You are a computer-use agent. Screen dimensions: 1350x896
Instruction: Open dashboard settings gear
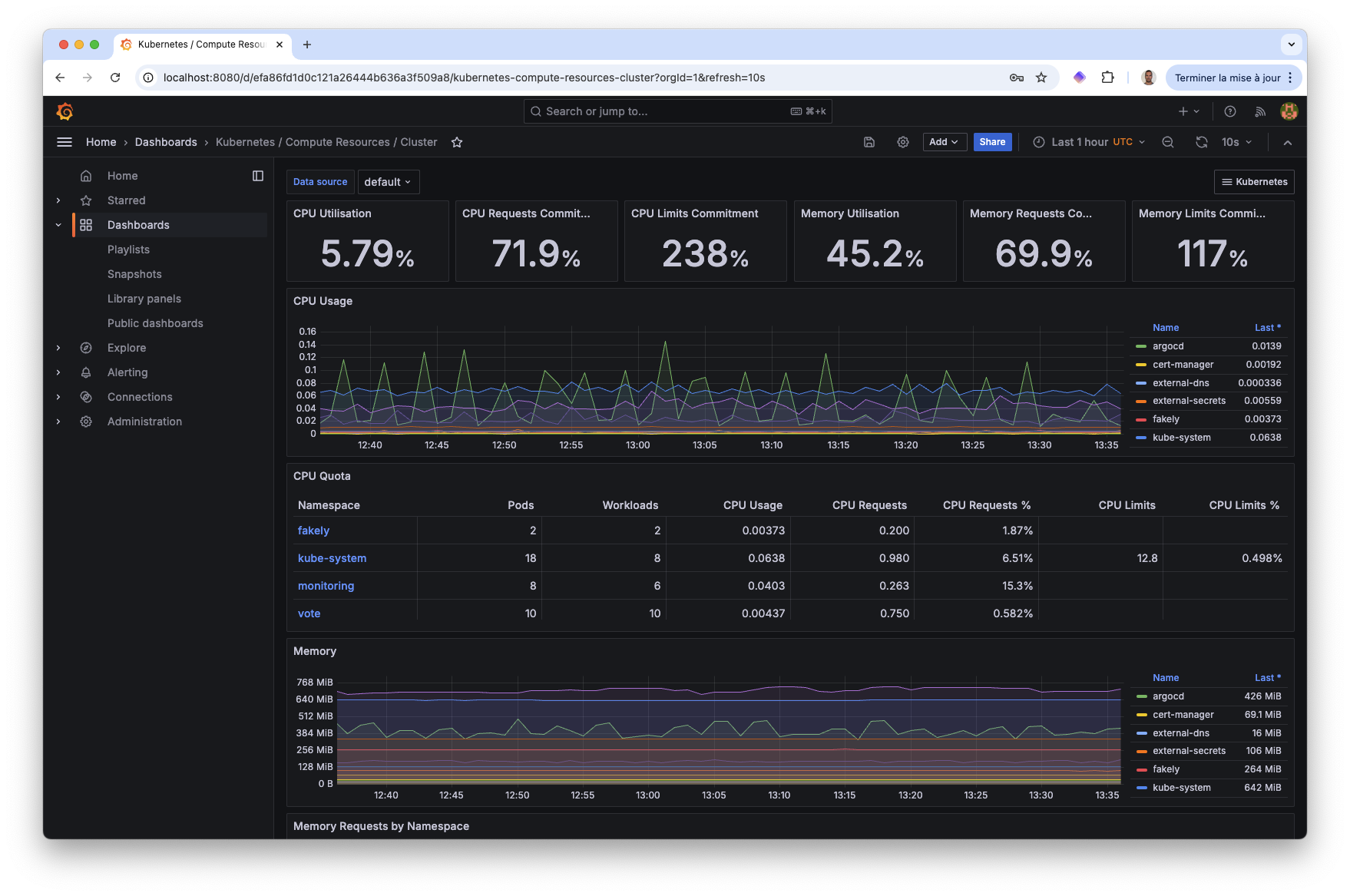[903, 142]
